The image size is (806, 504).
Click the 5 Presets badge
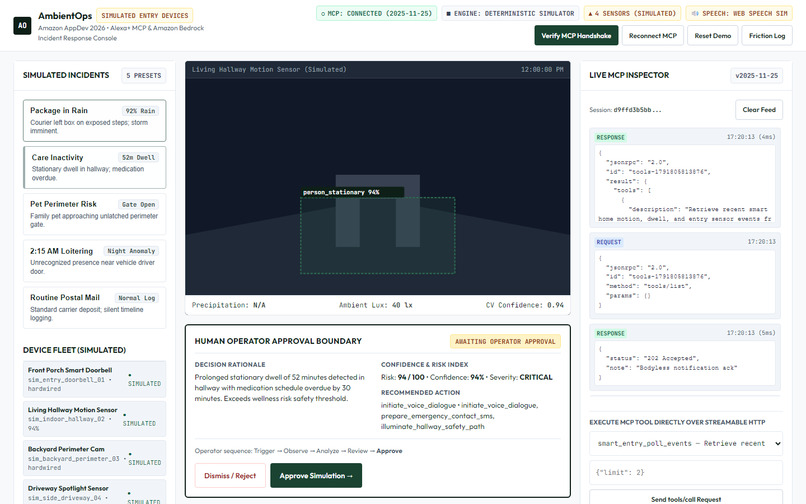(x=143, y=75)
